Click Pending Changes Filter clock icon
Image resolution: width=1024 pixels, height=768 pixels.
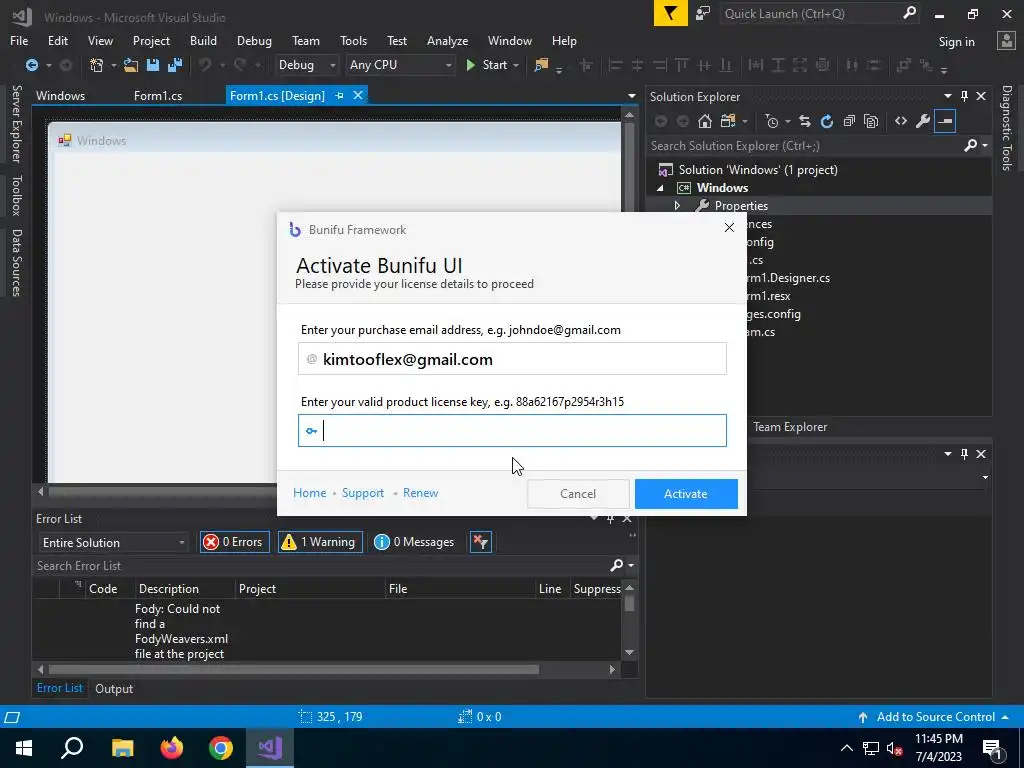point(772,121)
